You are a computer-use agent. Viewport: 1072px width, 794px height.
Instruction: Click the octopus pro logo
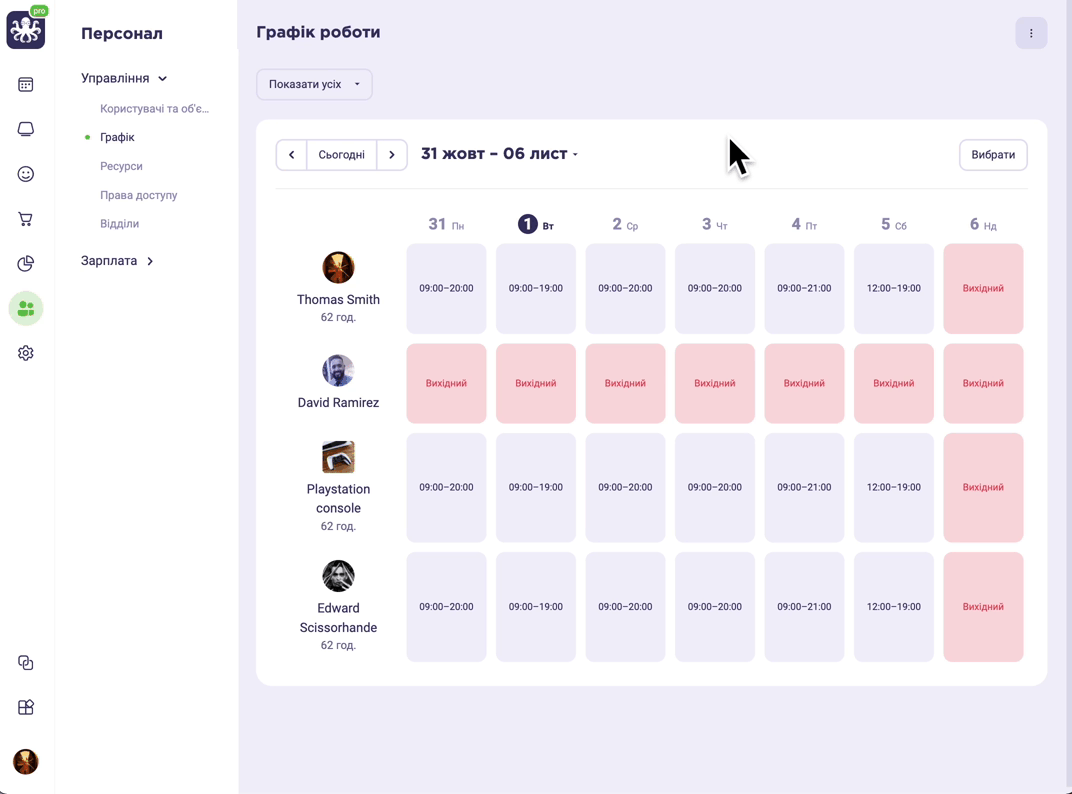(26, 27)
